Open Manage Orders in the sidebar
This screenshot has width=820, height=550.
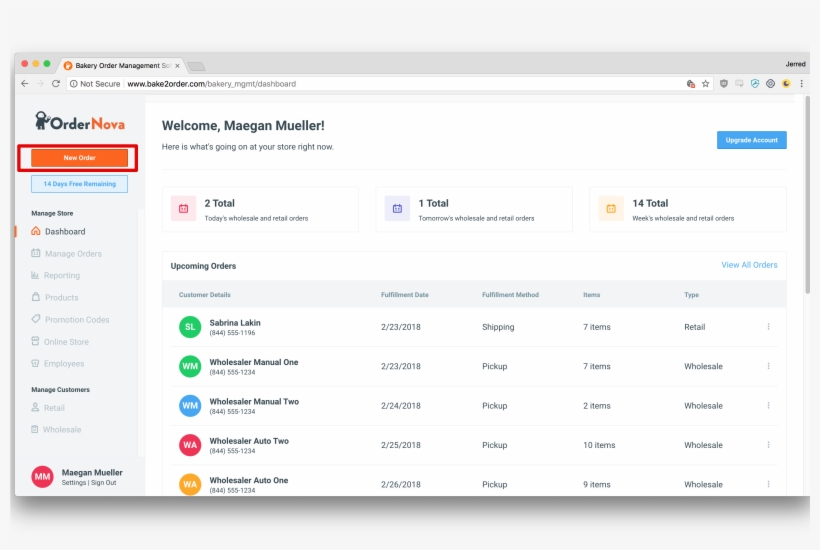pyautogui.click(x=73, y=254)
